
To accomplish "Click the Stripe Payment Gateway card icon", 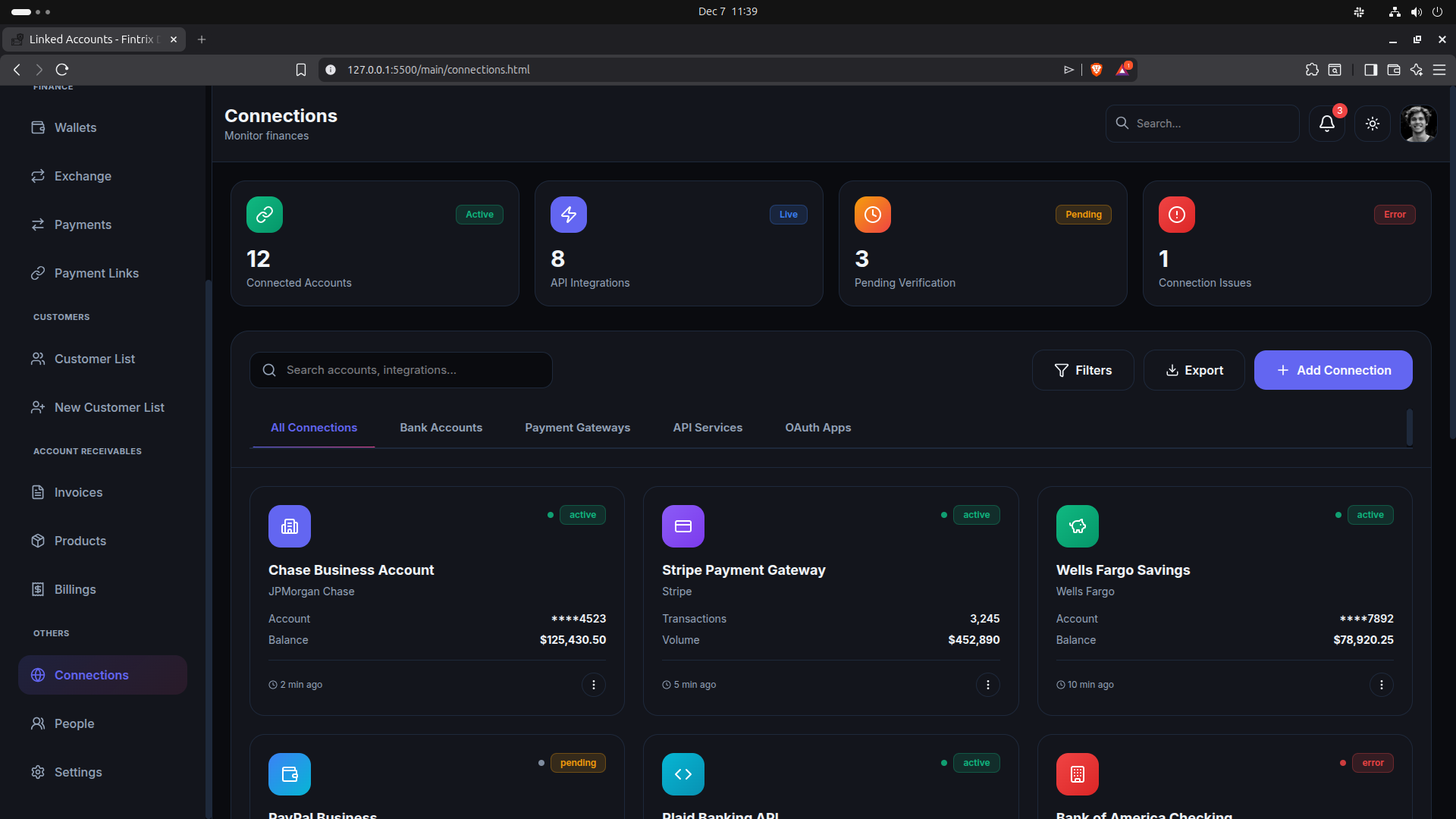I will [x=682, y=526].
